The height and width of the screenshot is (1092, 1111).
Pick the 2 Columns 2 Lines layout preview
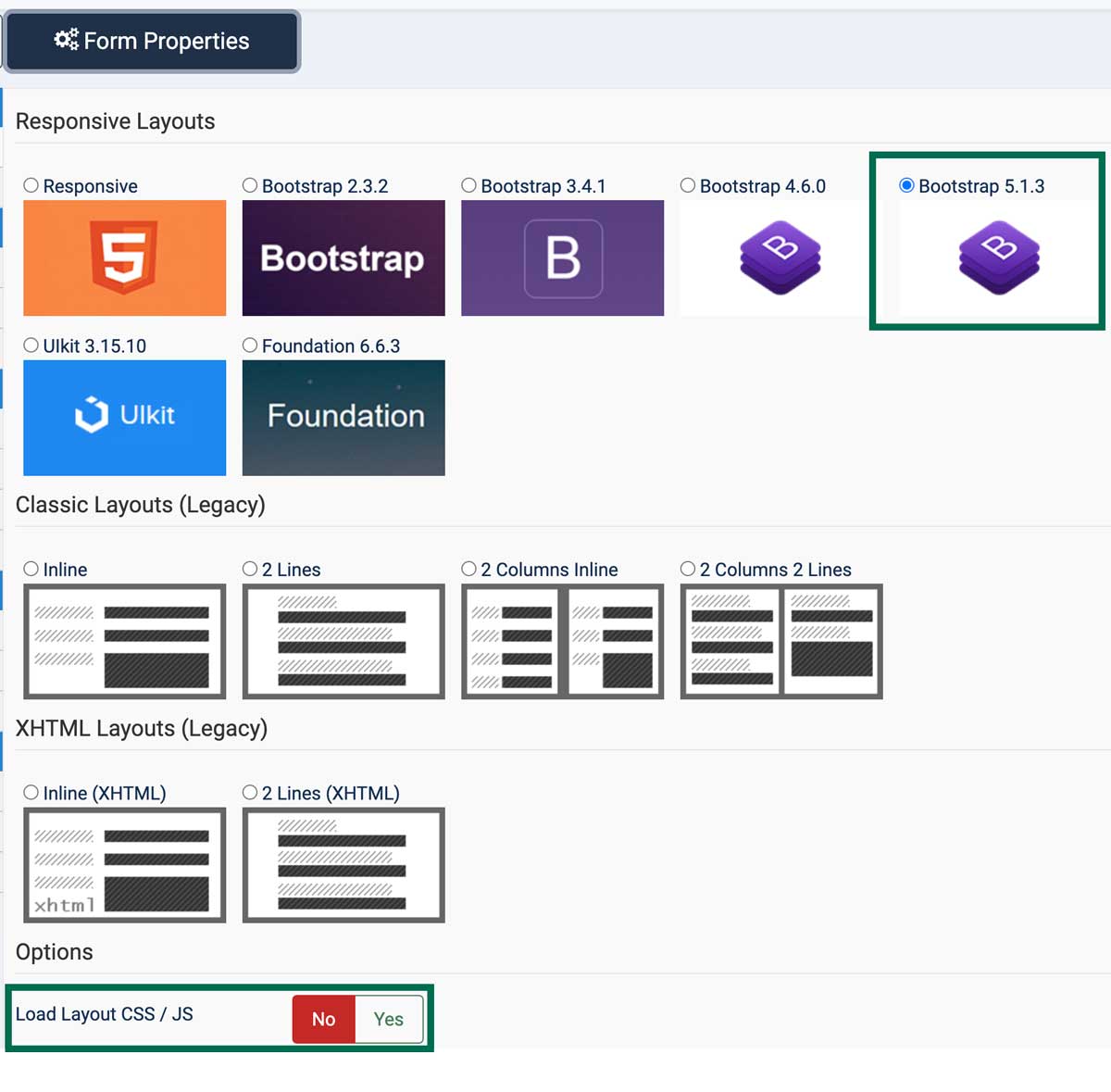(x=780, y=641)
